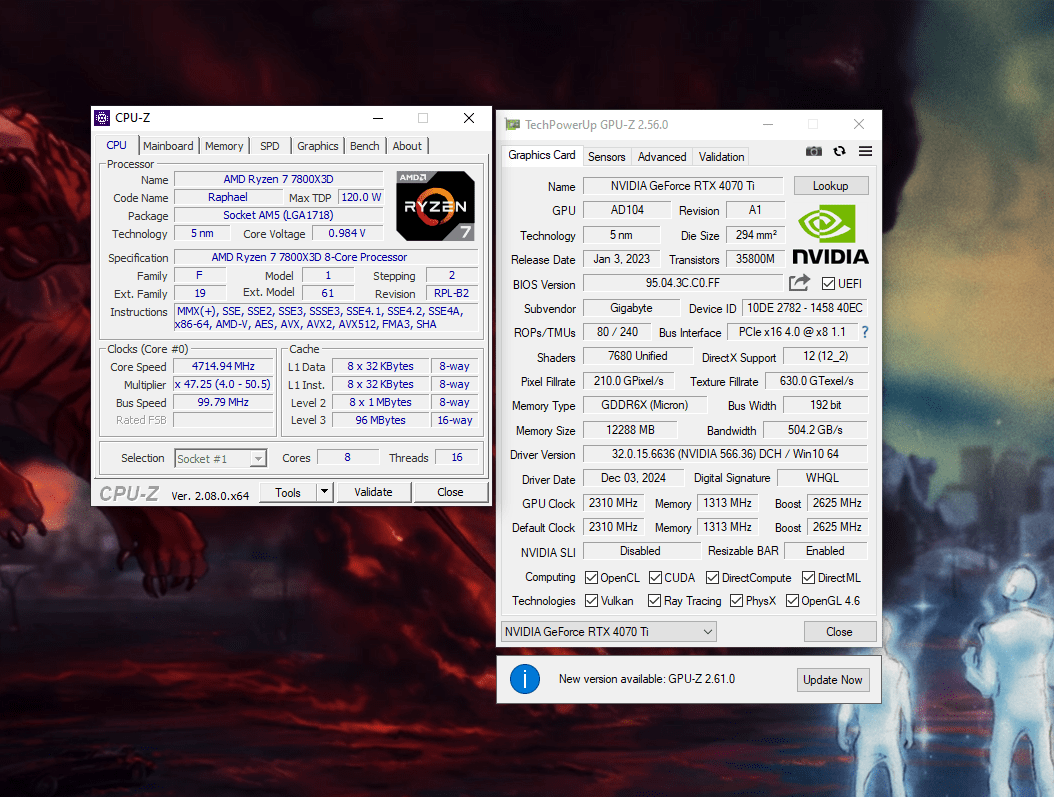Click the CPU Name field AMD Ryzen 7 7800X3D
The height and width of the screenshot is (797, 1054).
pos(278,179)
